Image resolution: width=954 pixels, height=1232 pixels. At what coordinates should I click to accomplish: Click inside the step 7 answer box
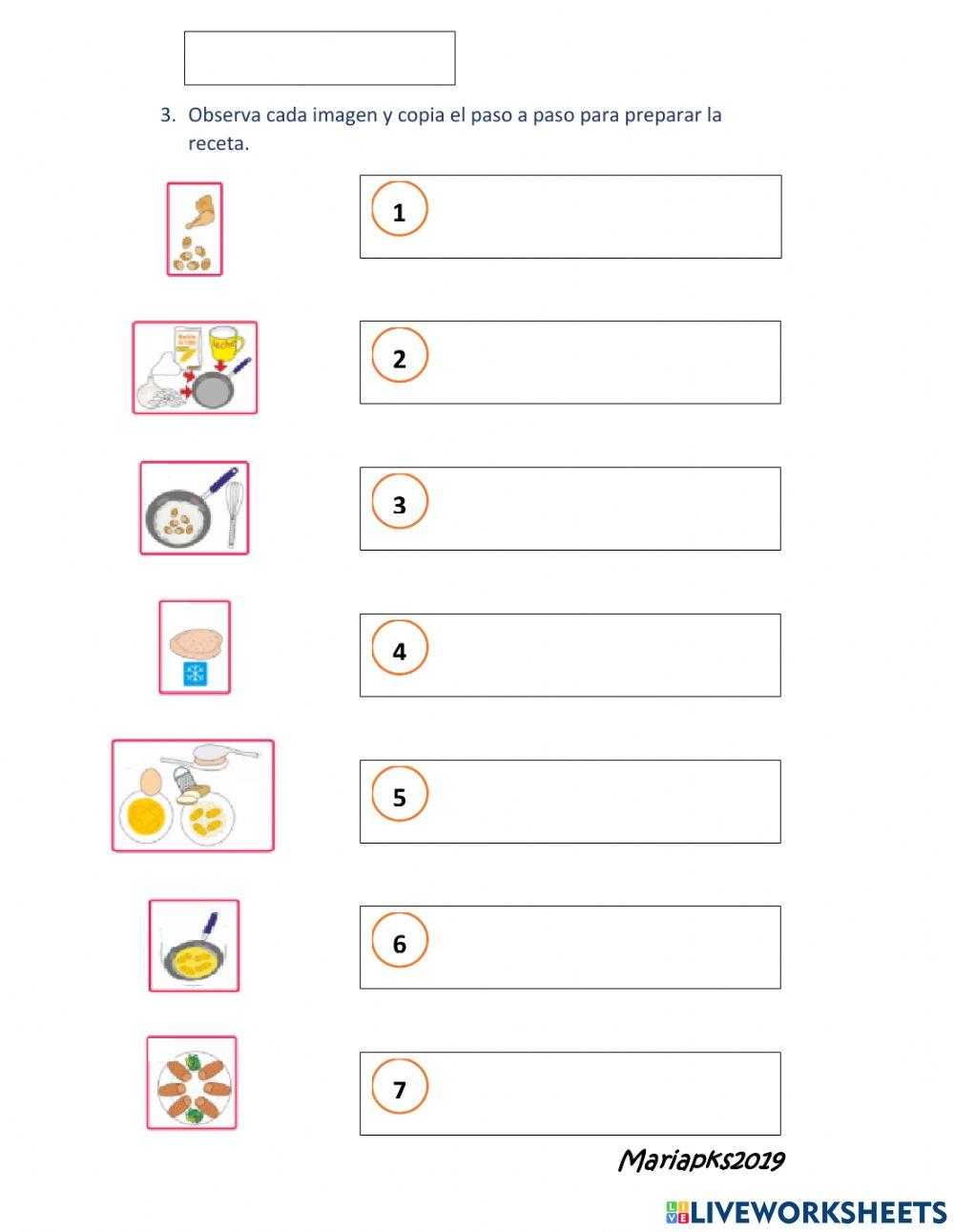coord(601,1094)
